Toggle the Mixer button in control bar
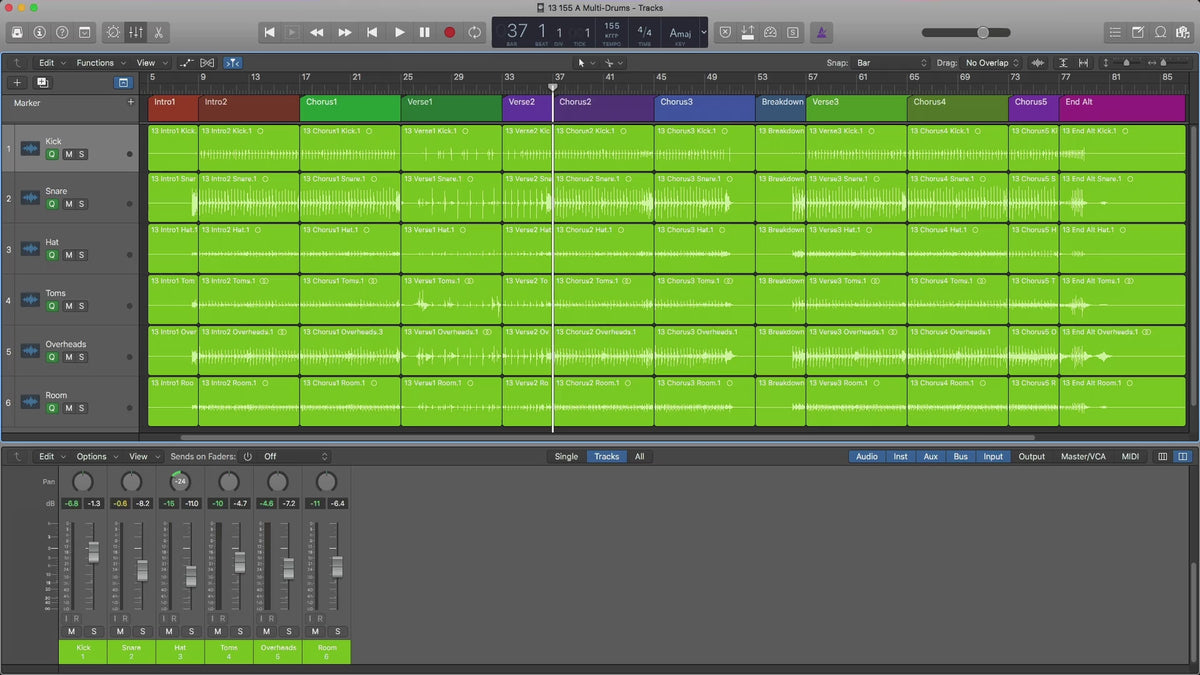 pos(136,32)
